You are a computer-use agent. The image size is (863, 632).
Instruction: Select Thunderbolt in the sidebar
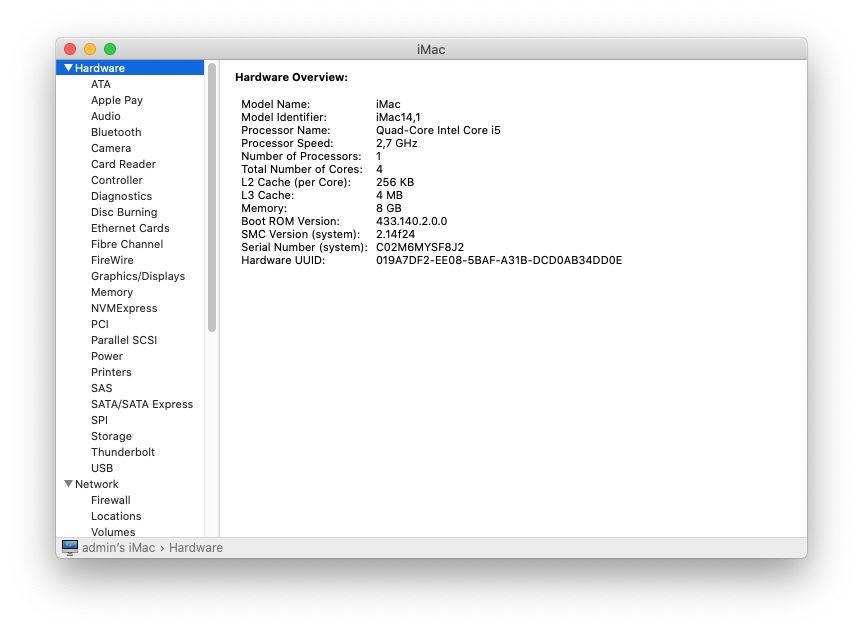pos(123,452)
